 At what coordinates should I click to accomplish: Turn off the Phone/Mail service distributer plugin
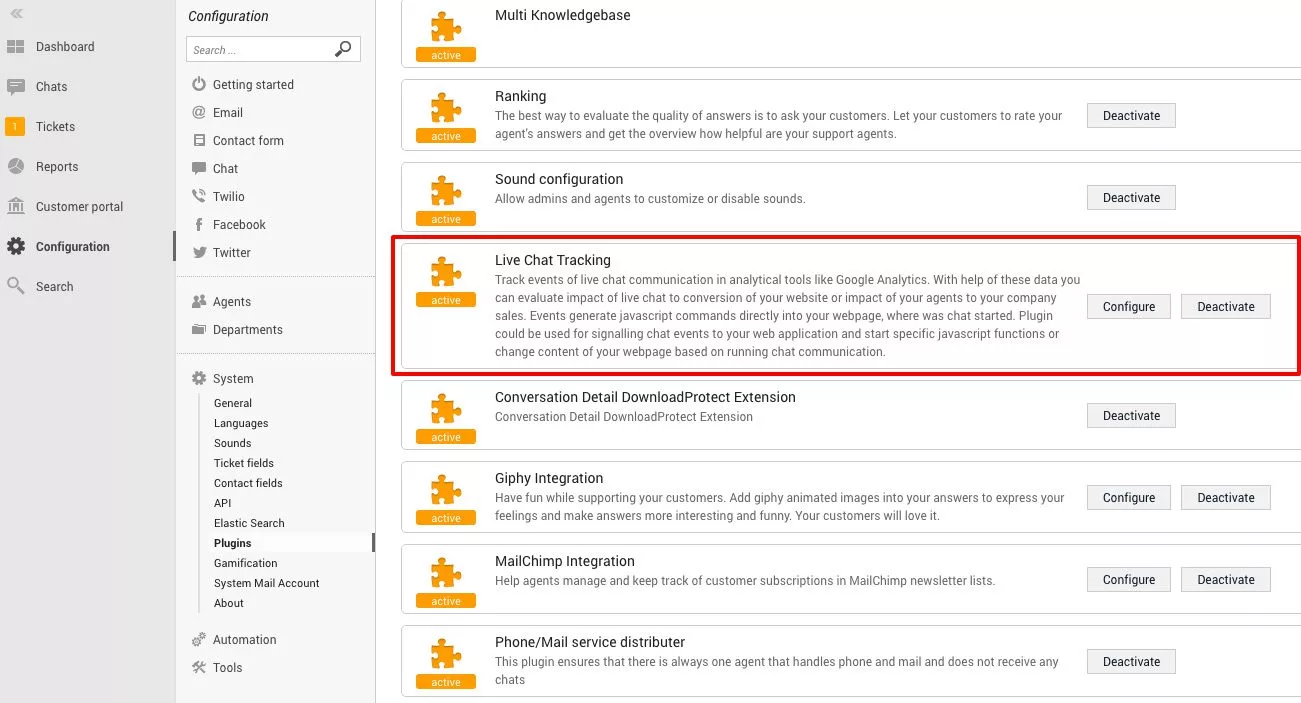coord(1130,661)
